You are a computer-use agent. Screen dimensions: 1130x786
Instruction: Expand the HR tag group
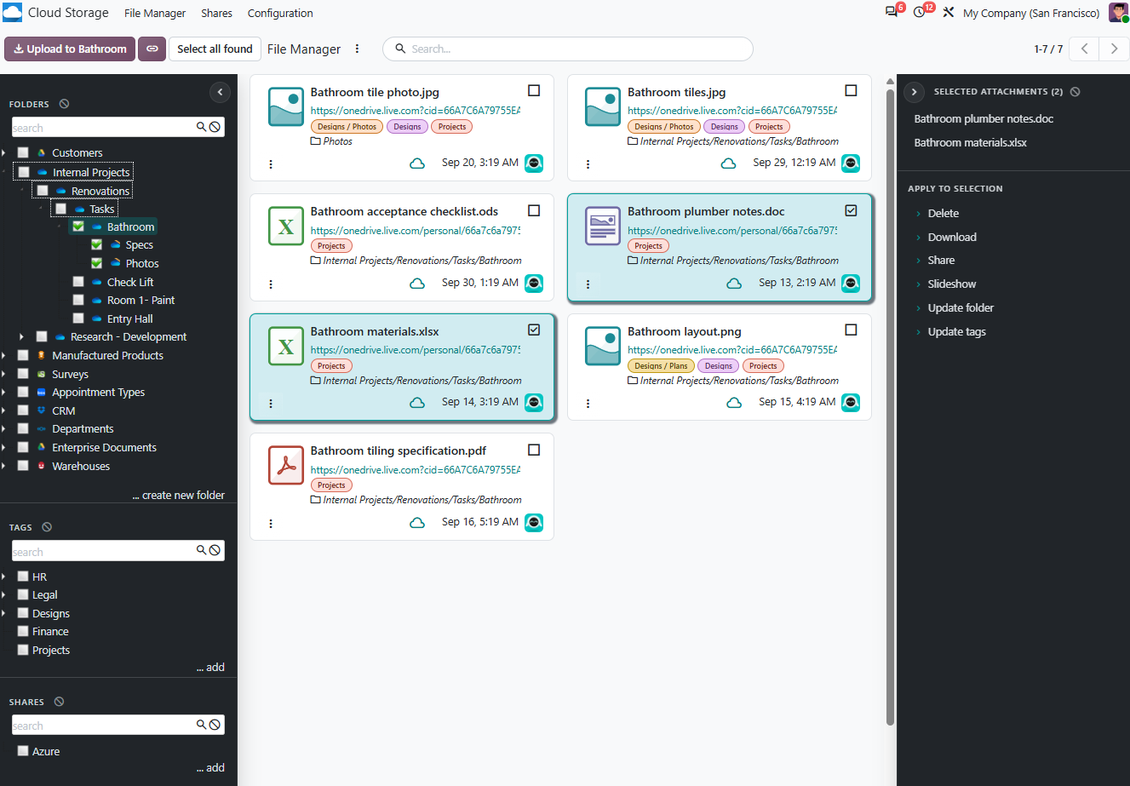coord(4,576)
